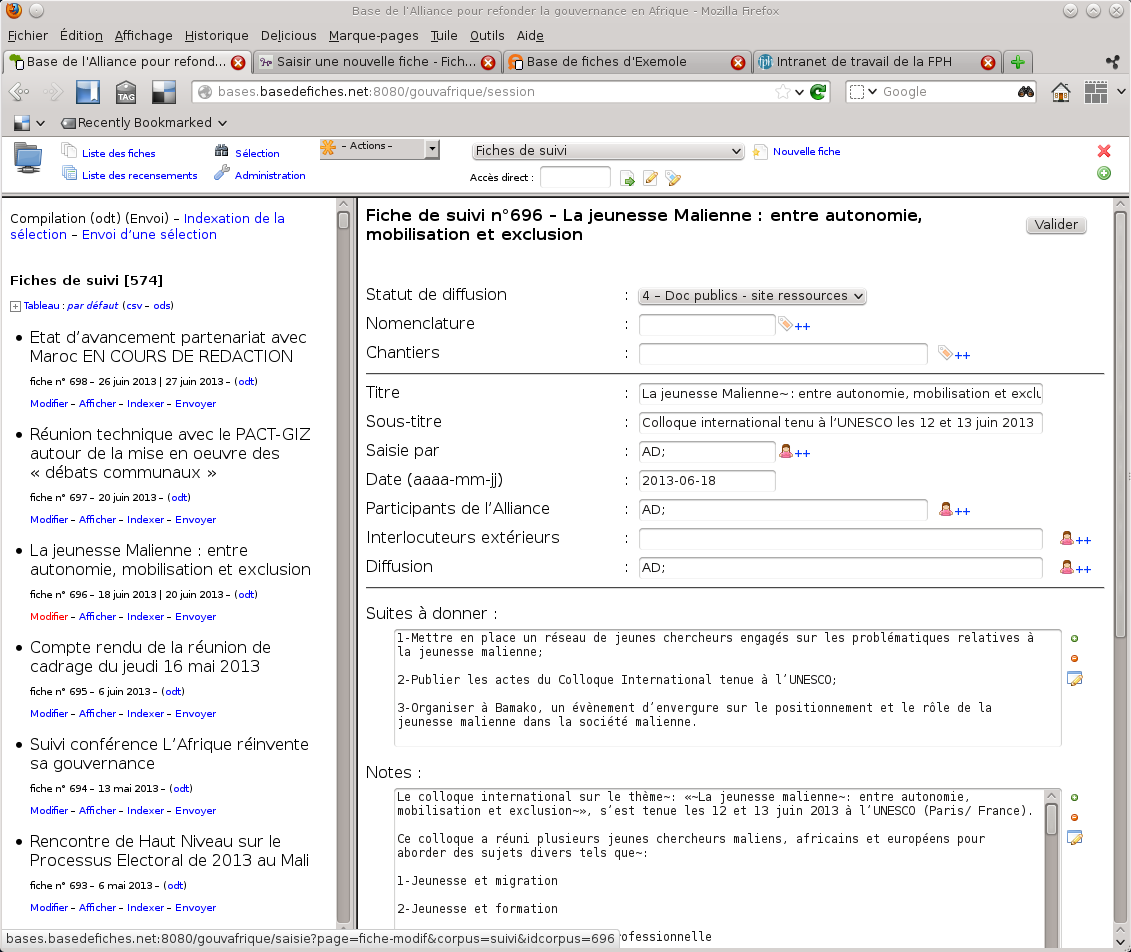The width and height of the screenshot is (1131, 952).
Task: Click the red X icon in application toolbar
Action: point(1104,151)
